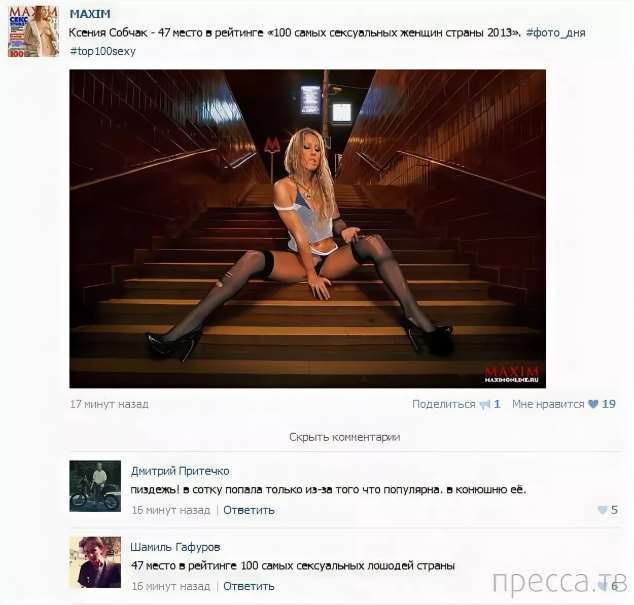
Task: Open Шамиль Гафуров's avatar photo
Action: coord(95,562)
